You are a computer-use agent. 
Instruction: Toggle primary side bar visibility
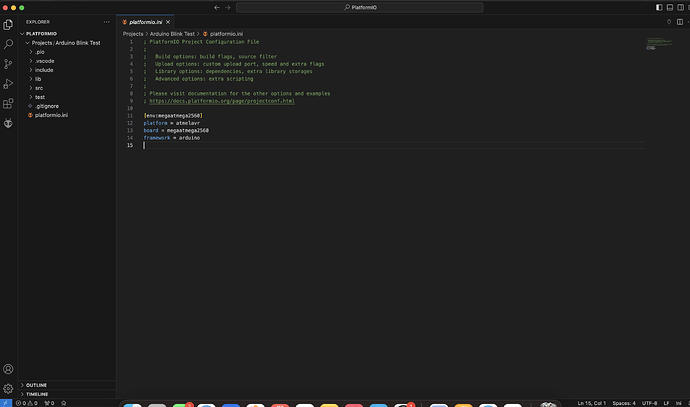[x=659, y=7]
